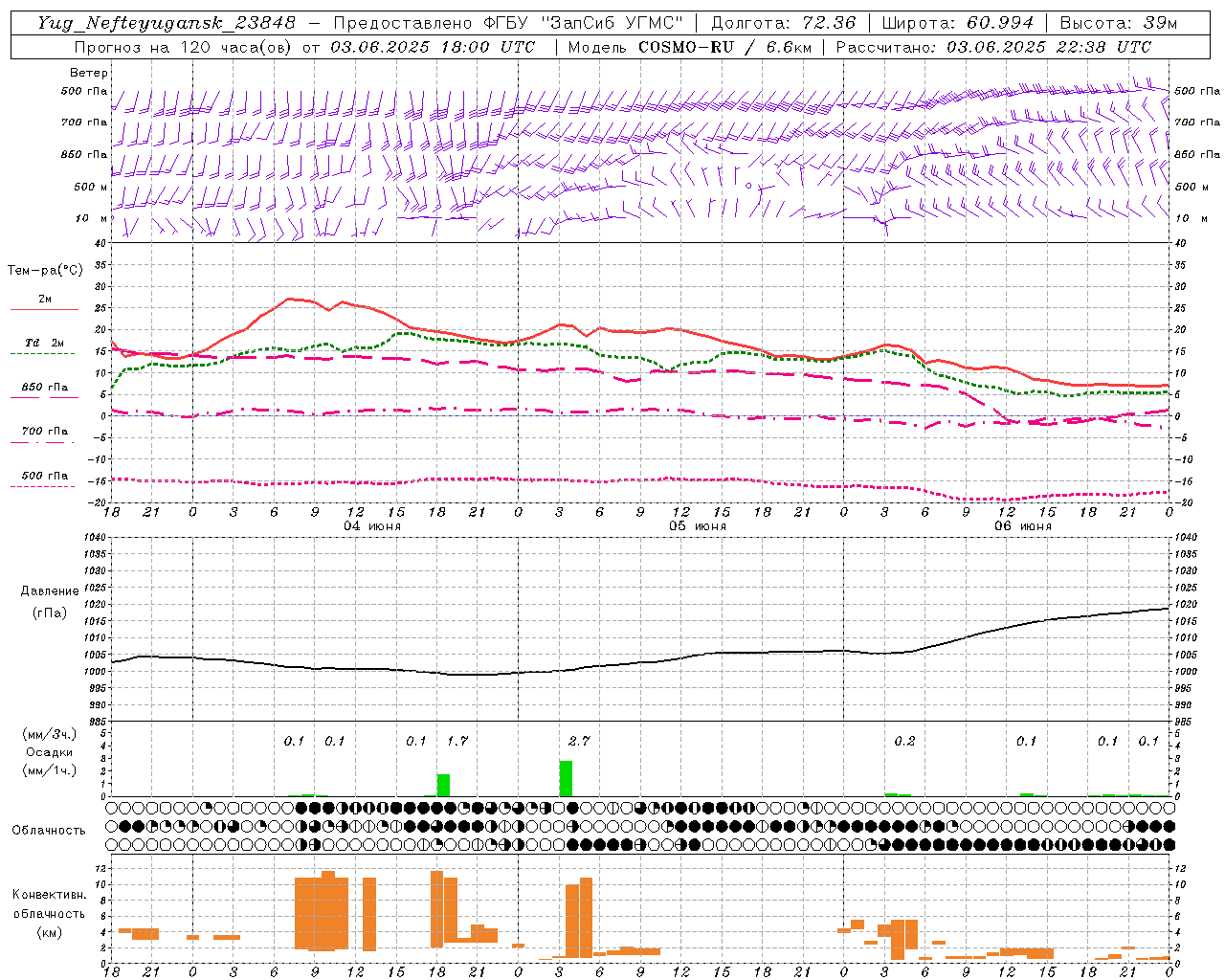Click the Долгота: 72.36 longitude value

tap(784, 23)
